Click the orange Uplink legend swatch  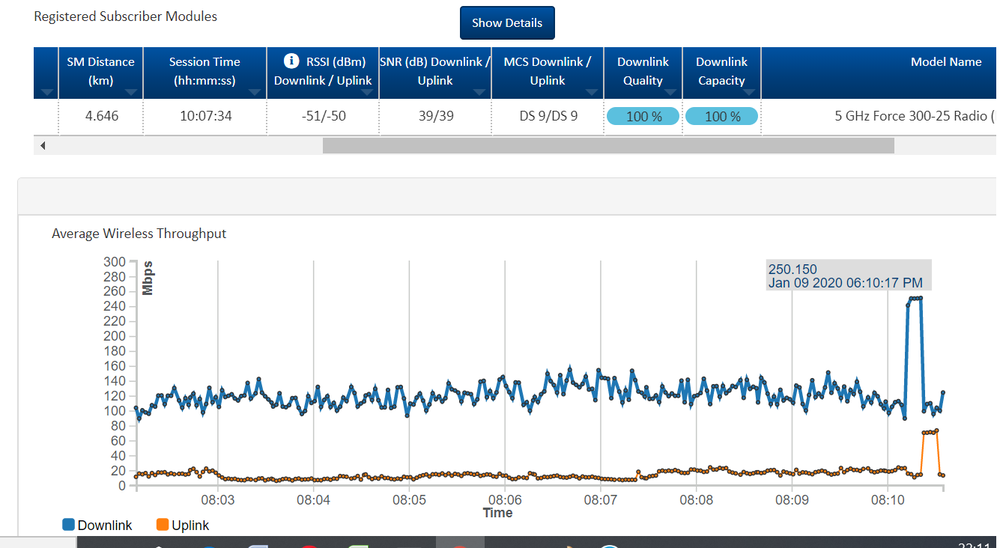pos(163,525)
